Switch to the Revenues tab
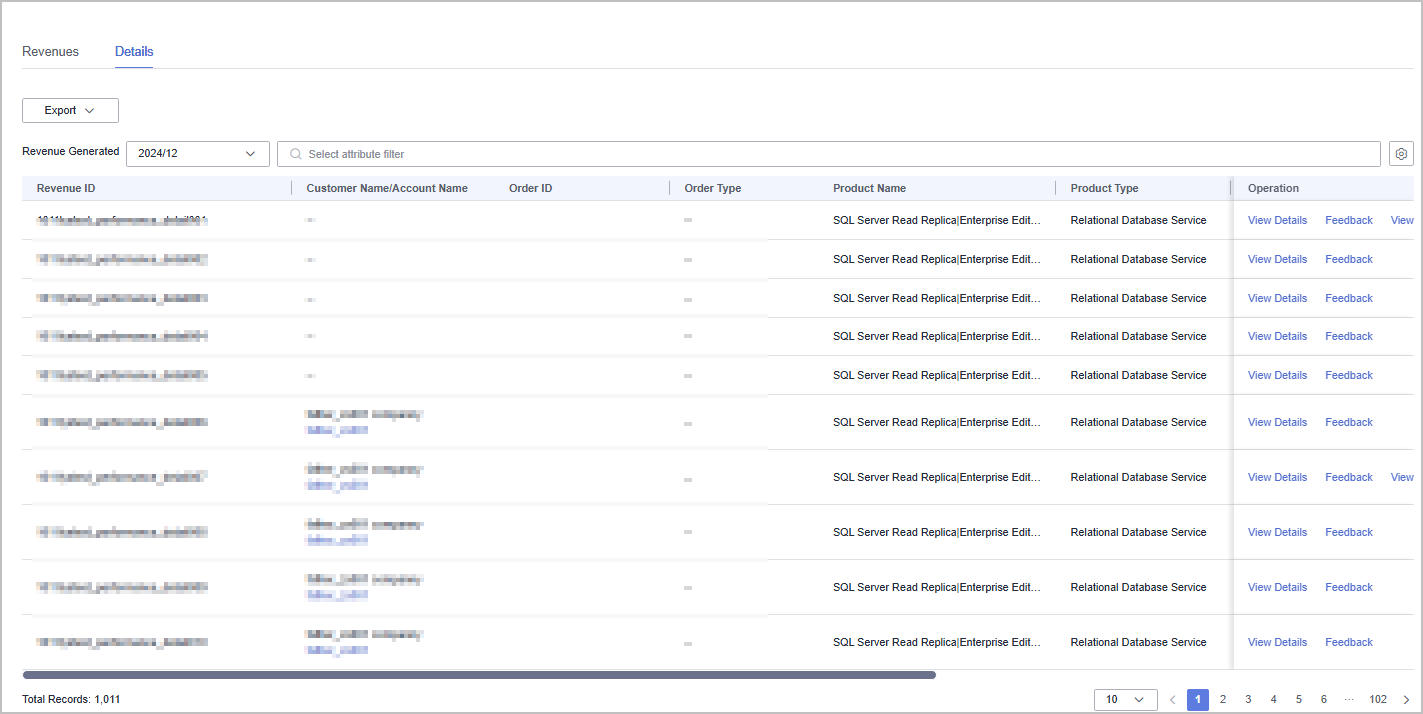The image size is (1423, 714). click(x=50, y=51)
